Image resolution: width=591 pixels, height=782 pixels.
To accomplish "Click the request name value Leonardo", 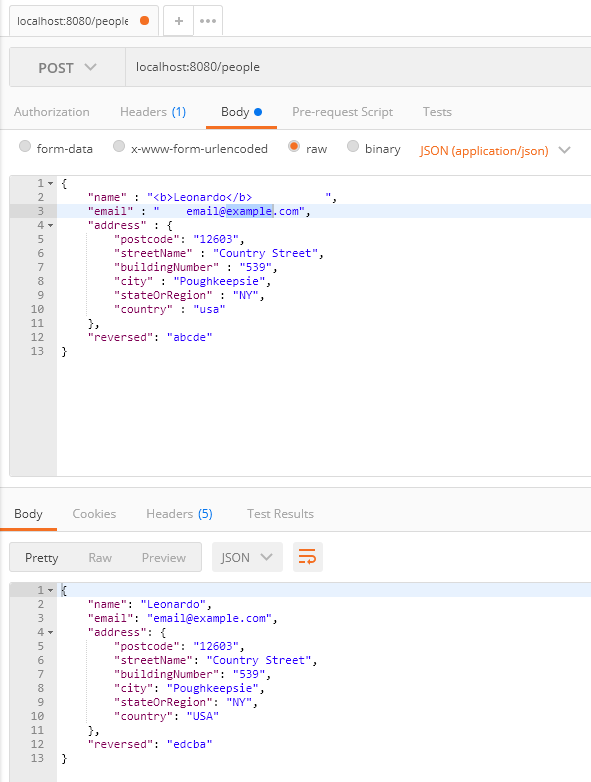I will (199, 197).
